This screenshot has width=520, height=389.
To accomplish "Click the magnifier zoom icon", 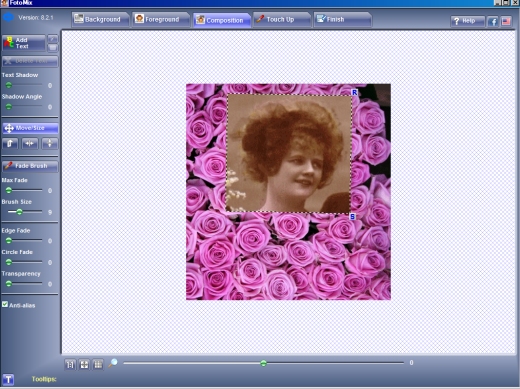I will 113,363.
